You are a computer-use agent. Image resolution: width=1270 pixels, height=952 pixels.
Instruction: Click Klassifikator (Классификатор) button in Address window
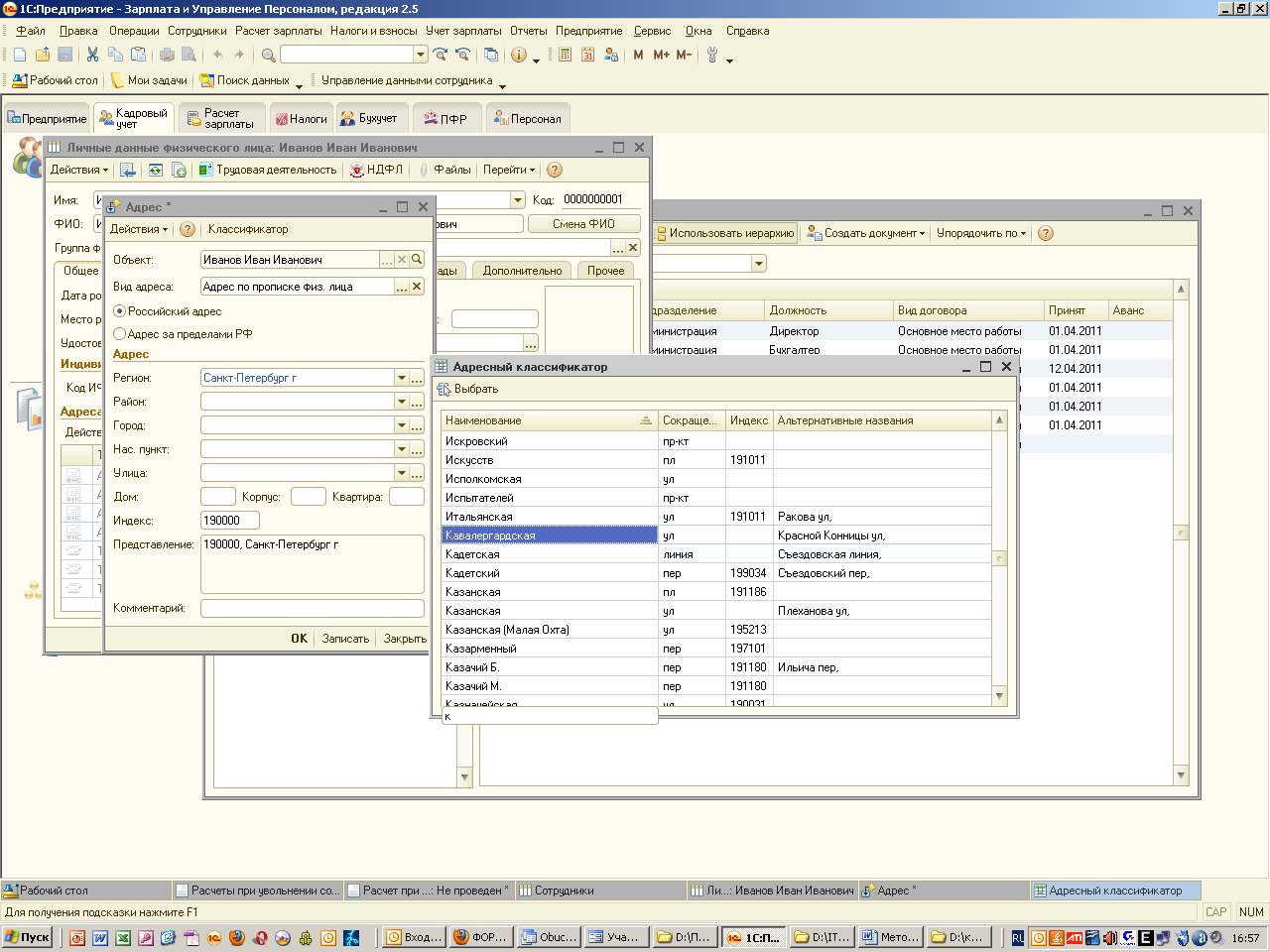[x=248, y=229]
